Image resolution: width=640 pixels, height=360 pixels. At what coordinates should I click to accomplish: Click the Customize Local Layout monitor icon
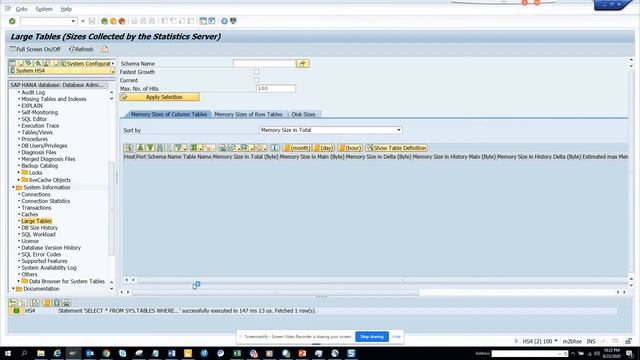point(233,21)
